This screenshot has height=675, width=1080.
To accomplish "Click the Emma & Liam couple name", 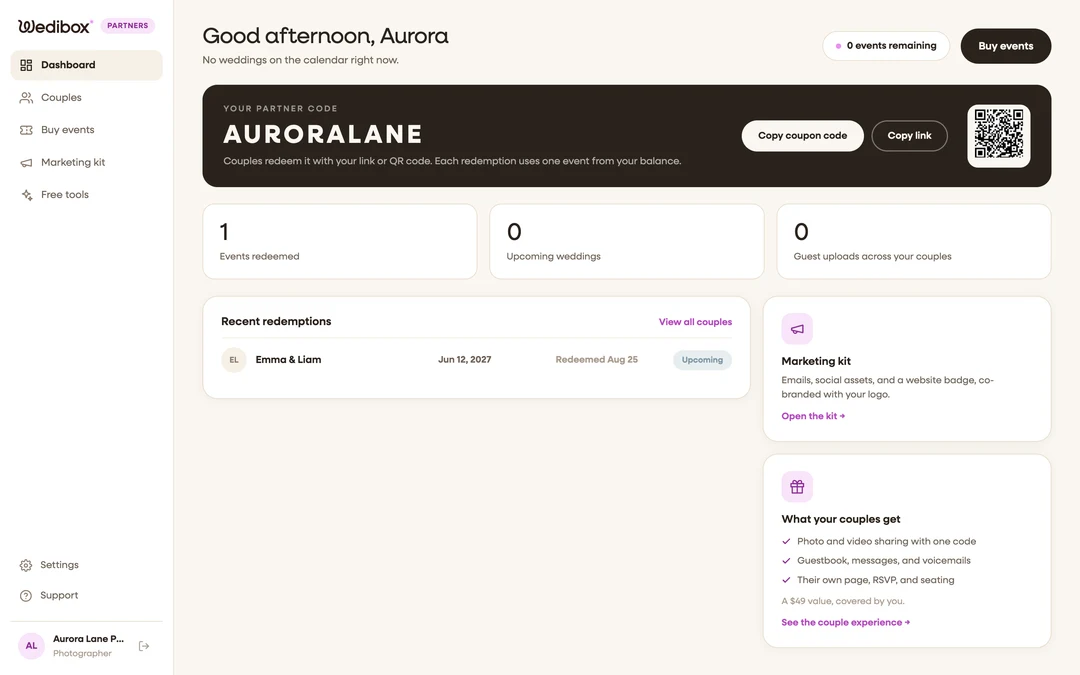I will pos(288,360).
